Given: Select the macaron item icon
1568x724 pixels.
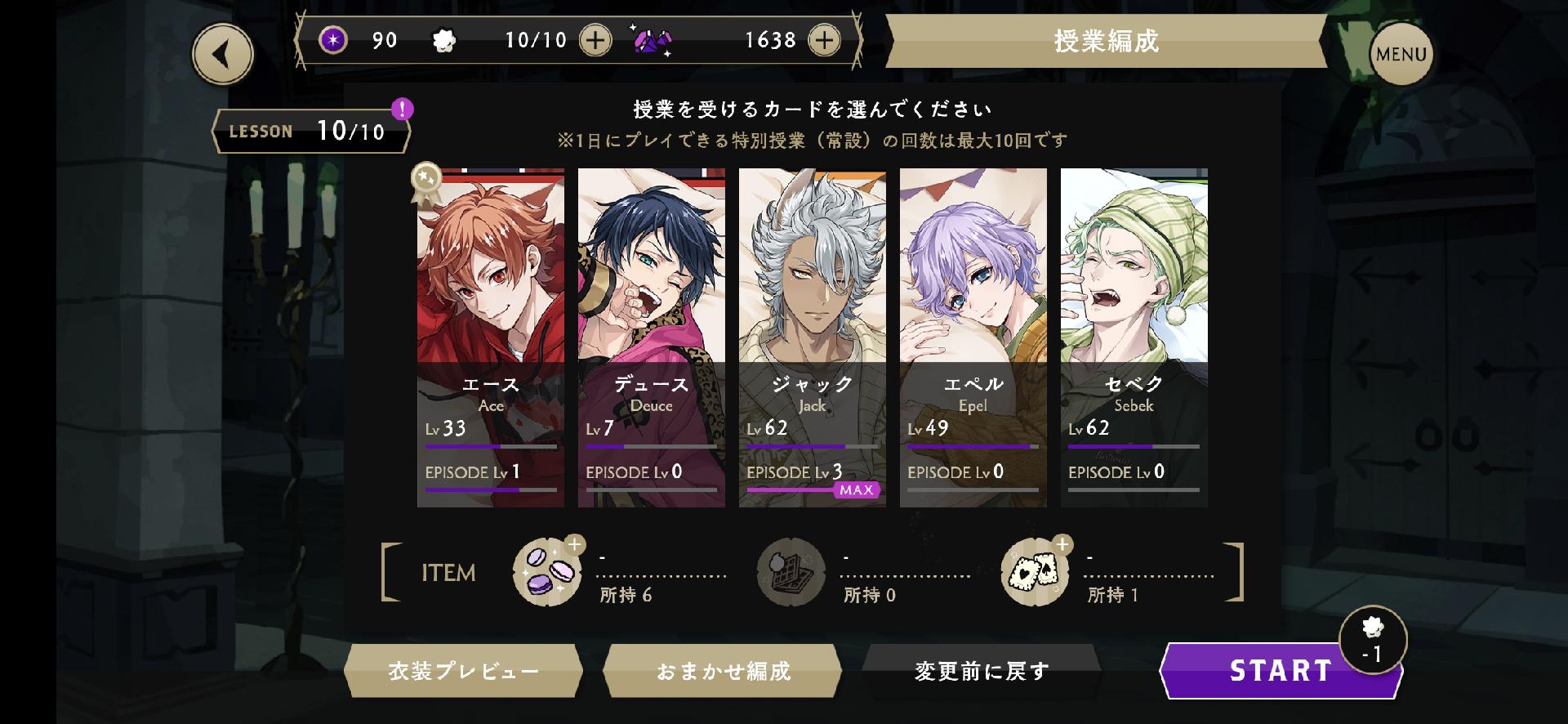Looking at the screenshot, I should point(546,572).
